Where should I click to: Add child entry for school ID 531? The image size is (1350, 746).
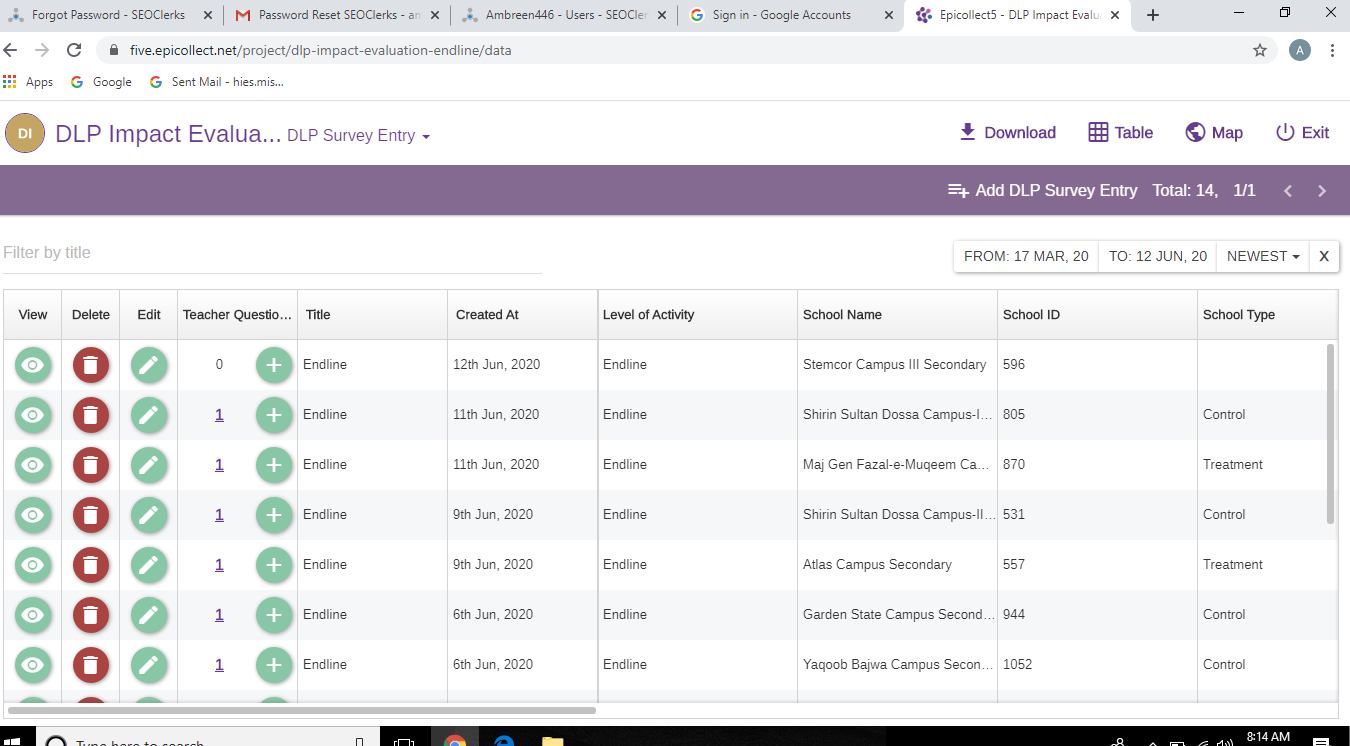coord(274,515)
